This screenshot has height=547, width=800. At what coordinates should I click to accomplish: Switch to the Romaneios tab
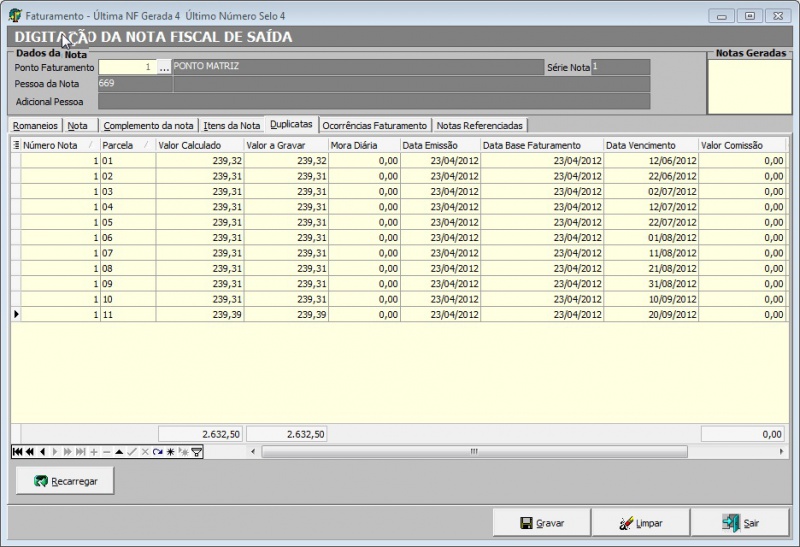(35, 126)
